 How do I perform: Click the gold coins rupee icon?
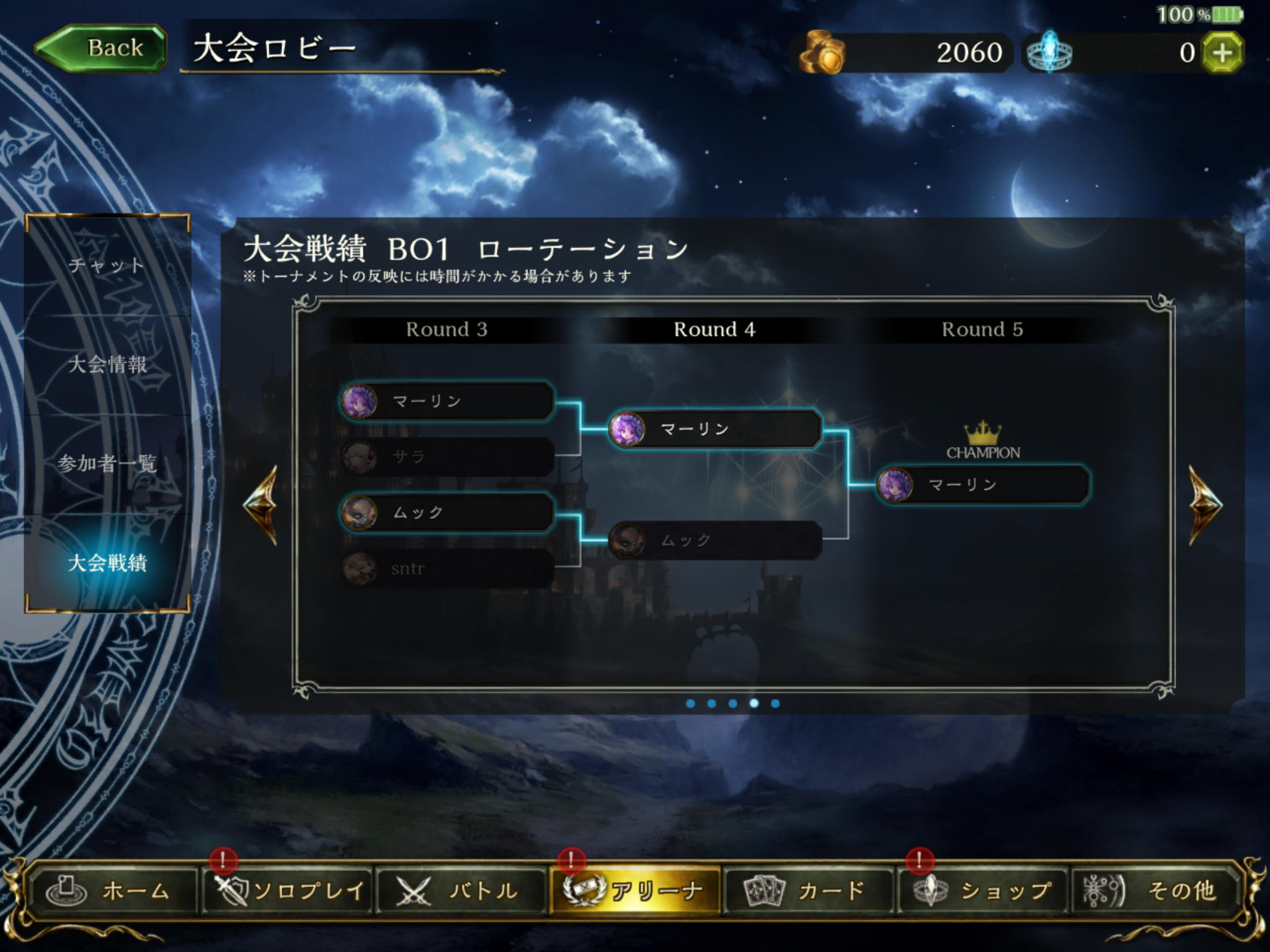(x=822, y=53)
